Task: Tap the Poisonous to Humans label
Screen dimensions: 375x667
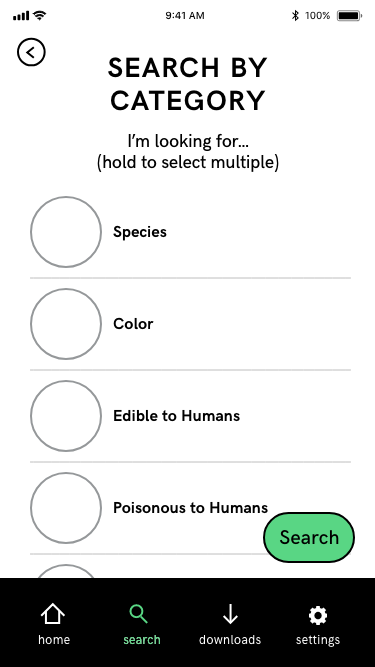Action: pyautogui.click(x=190, y=507)
